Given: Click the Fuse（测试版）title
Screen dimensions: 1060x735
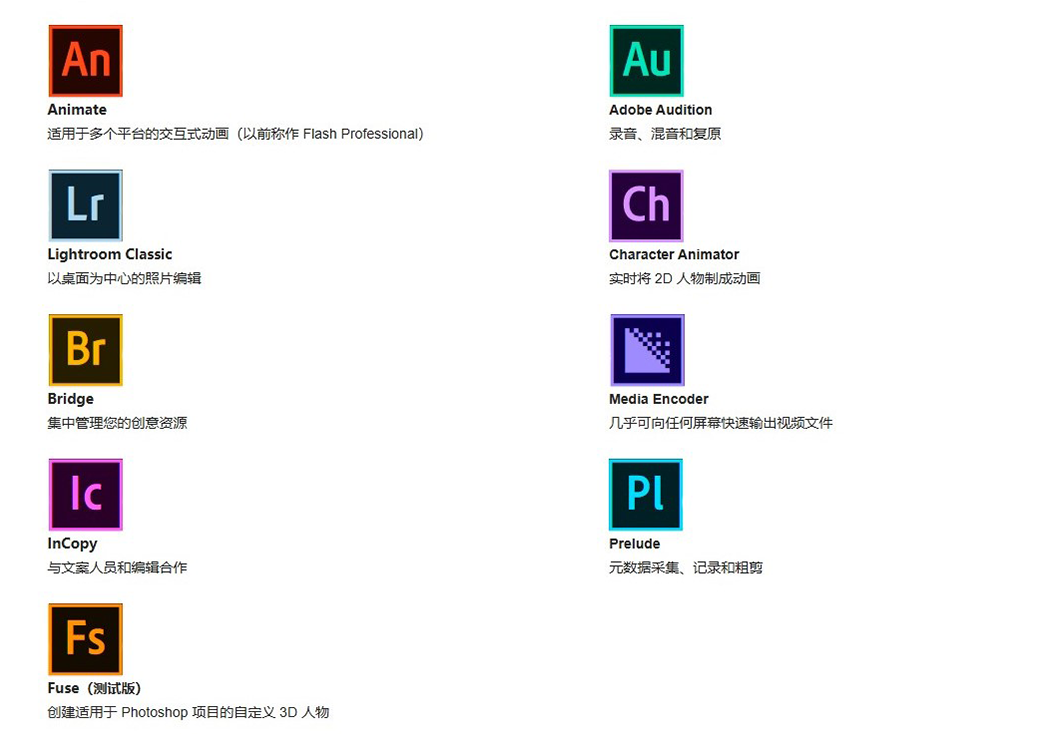Looking at the screenshot, I should 94,688.
